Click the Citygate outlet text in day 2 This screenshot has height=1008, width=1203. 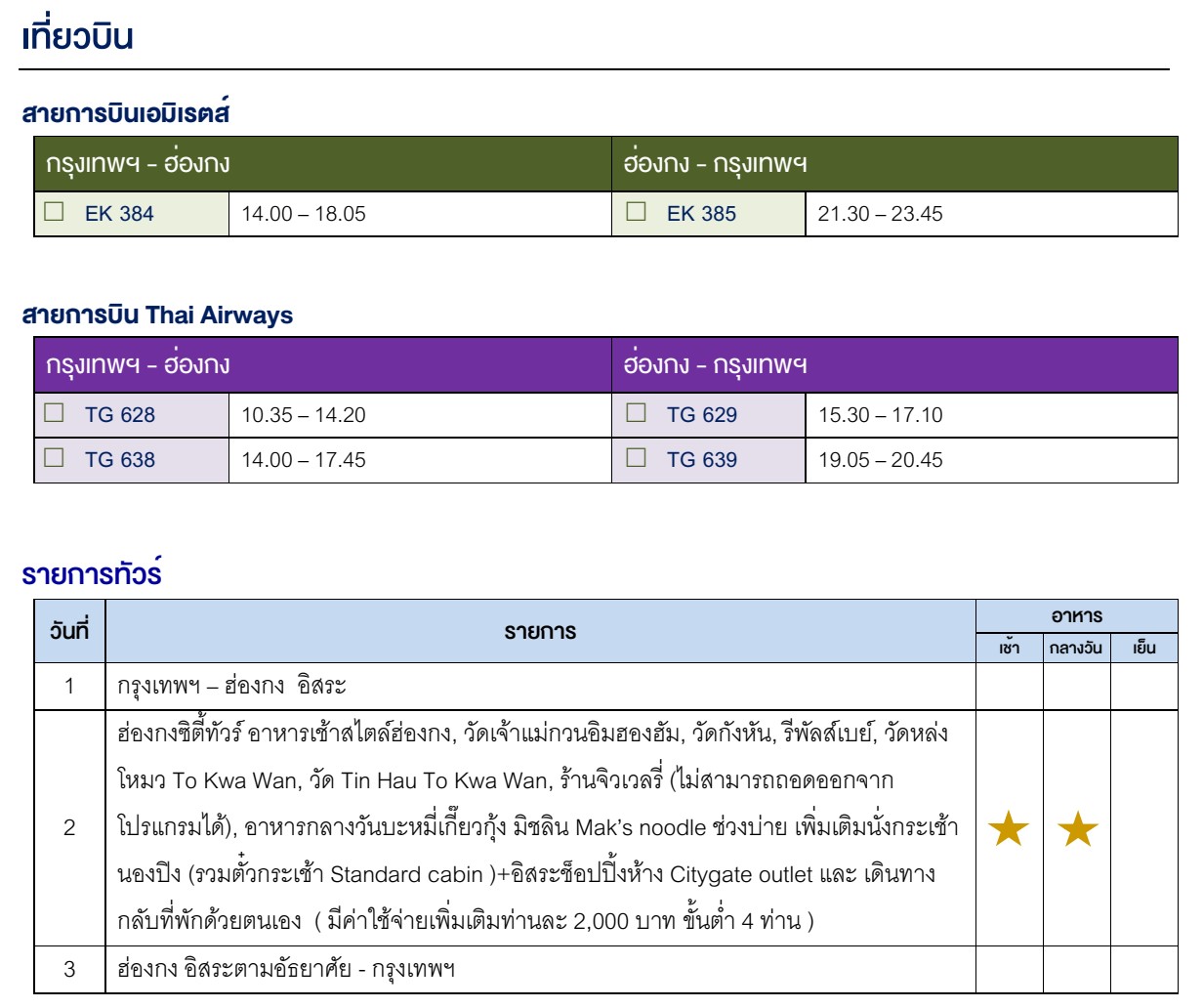[741, 874]
